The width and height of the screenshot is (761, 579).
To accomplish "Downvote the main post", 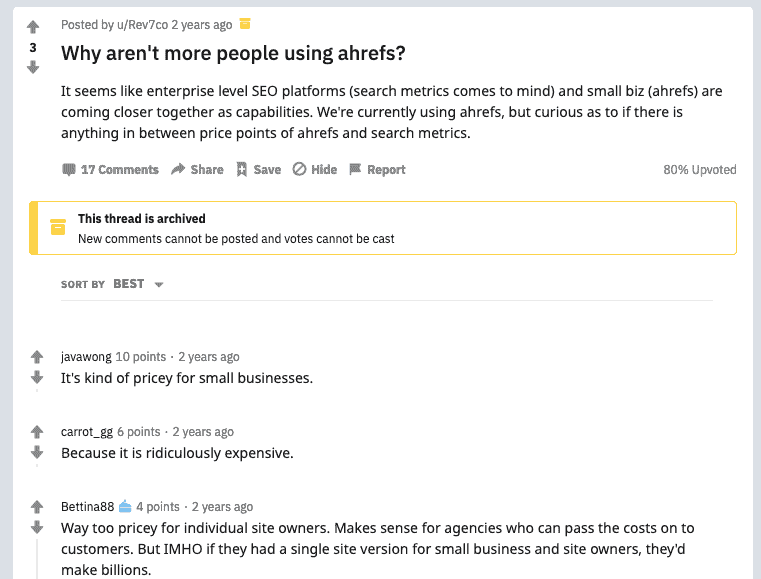I will click(x=33, y=67).
